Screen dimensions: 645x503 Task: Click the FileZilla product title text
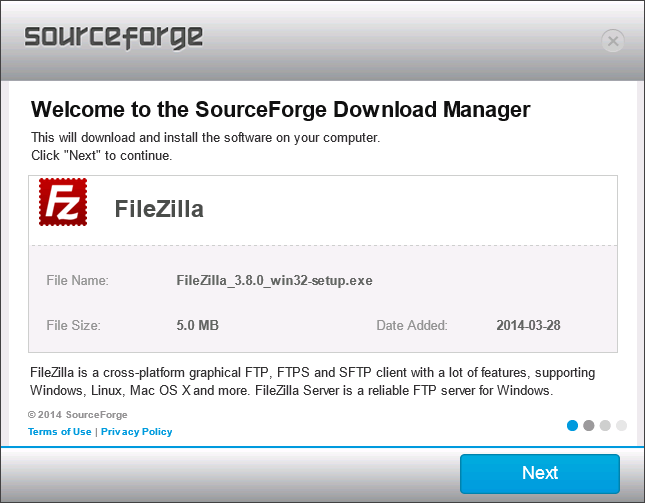click(x=159, y=209)
